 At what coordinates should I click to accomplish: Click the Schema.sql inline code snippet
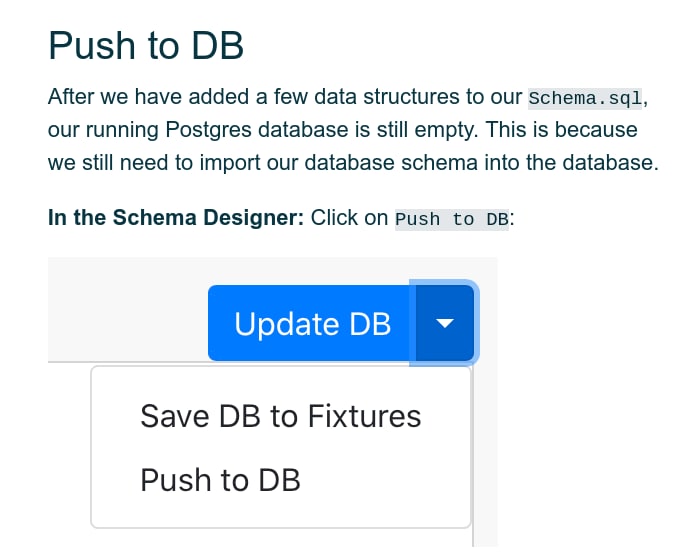(585, 98)
